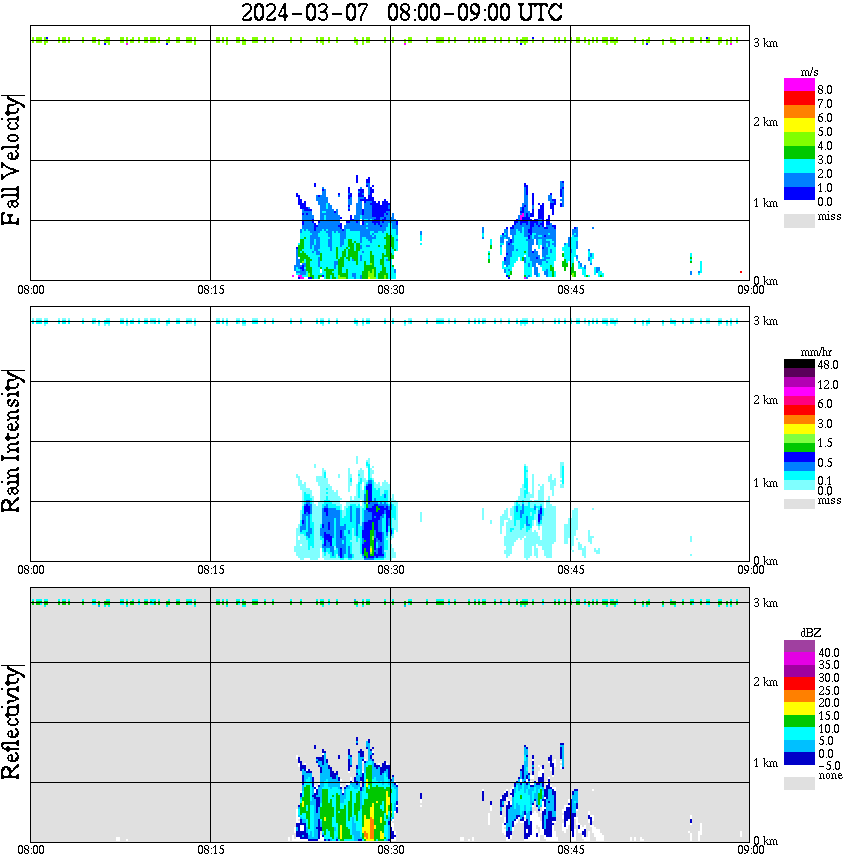Screen dimensions: 850x868
Task: Click 08:15 under the Rain Intensity panel
Action: [210, 570]
